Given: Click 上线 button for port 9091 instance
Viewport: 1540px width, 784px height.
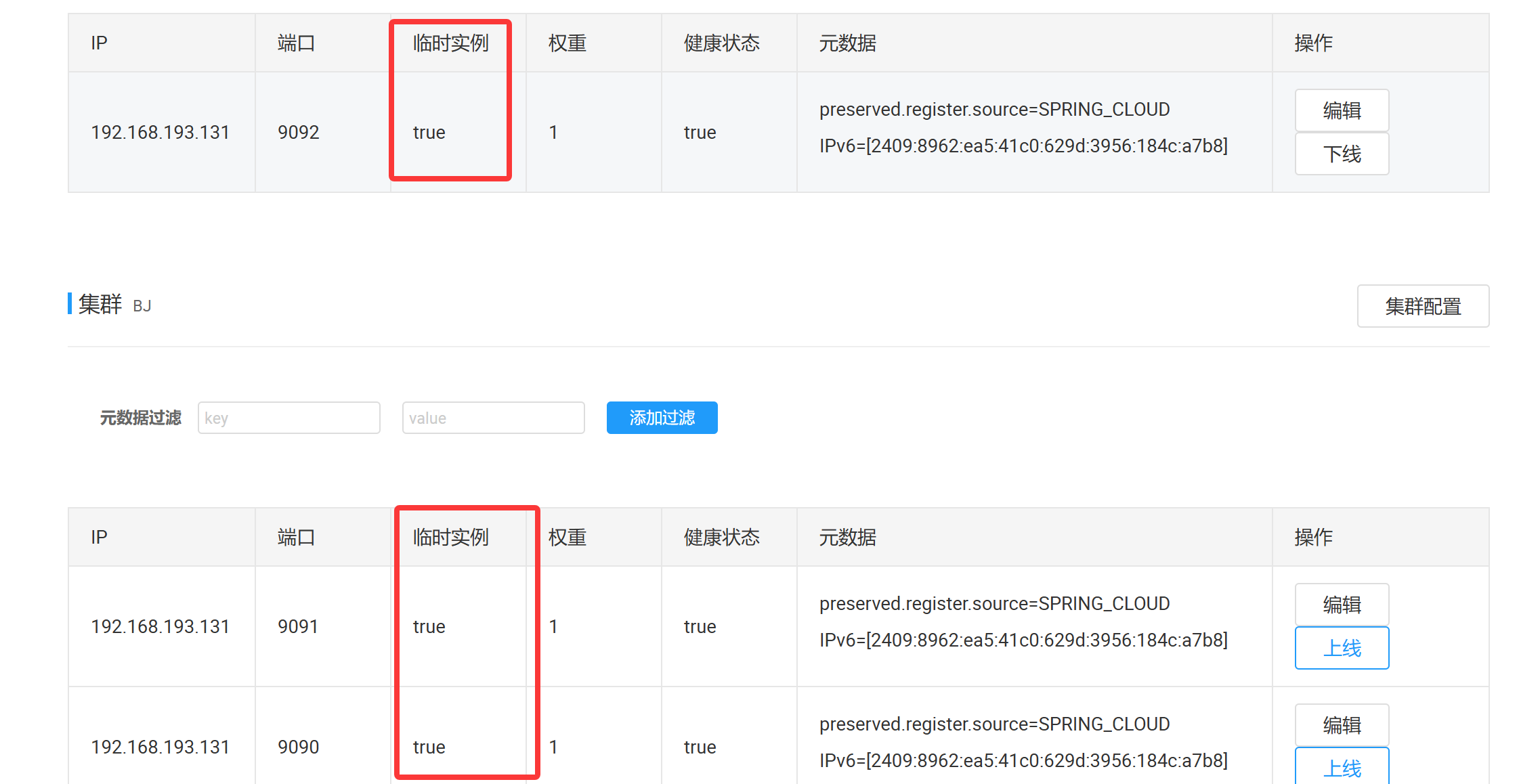Looking at the screenshot, I should pos(1342,648).
